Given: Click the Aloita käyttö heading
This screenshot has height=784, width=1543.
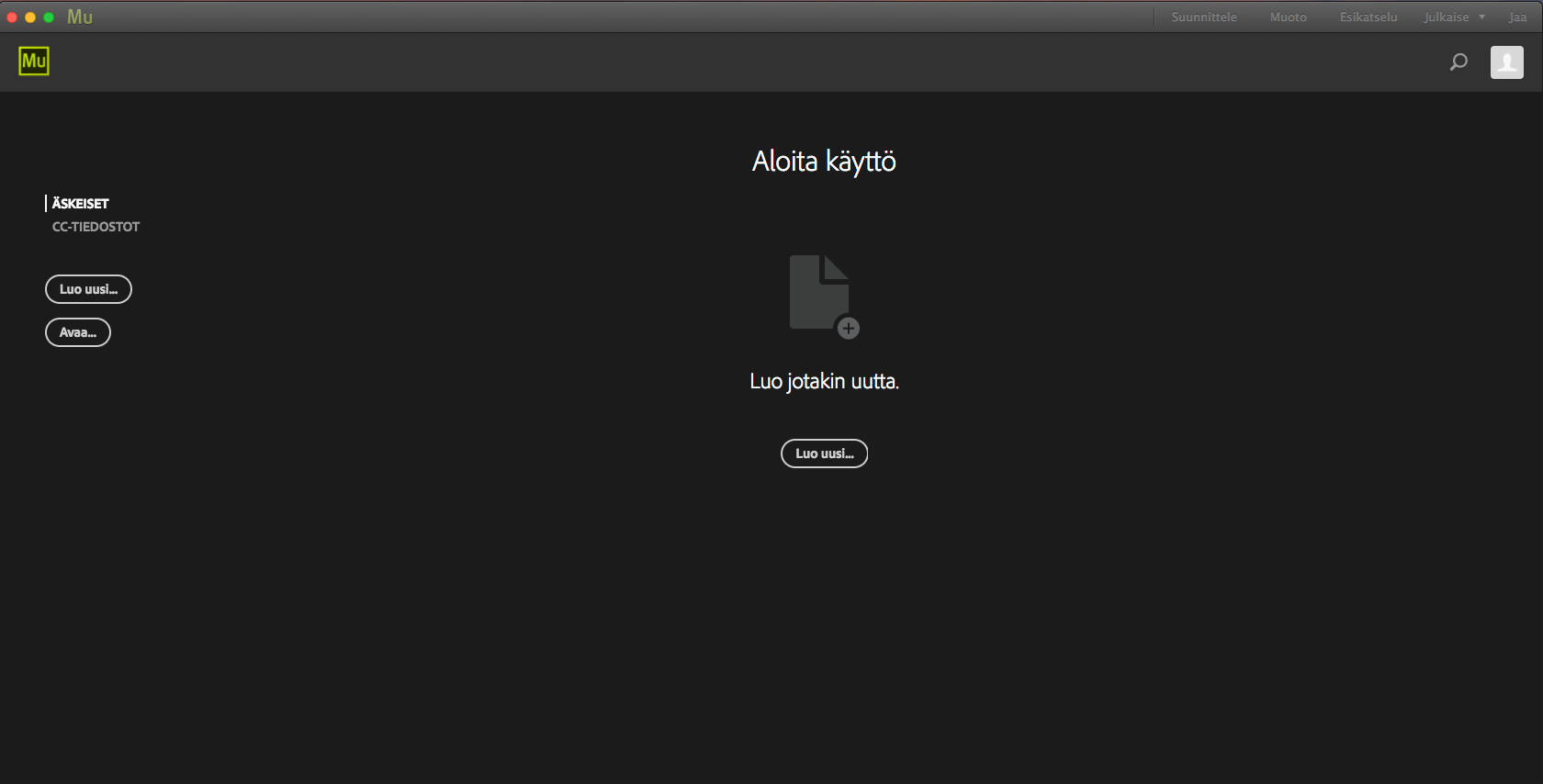Looking at the screenshot, I should (824, 162).
